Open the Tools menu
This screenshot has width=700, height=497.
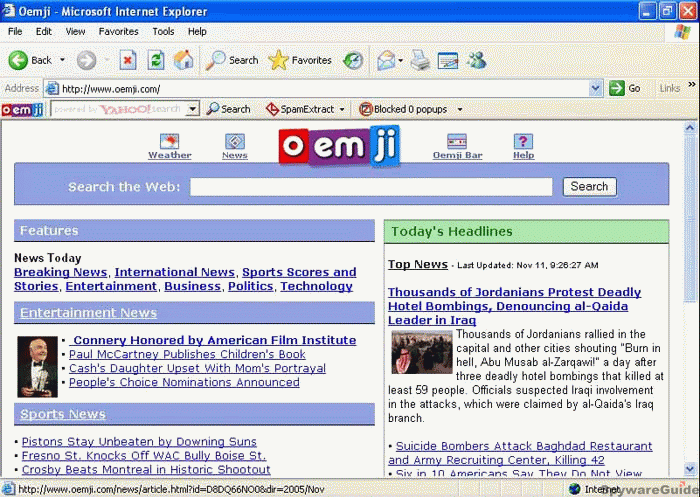coord(163,32)
